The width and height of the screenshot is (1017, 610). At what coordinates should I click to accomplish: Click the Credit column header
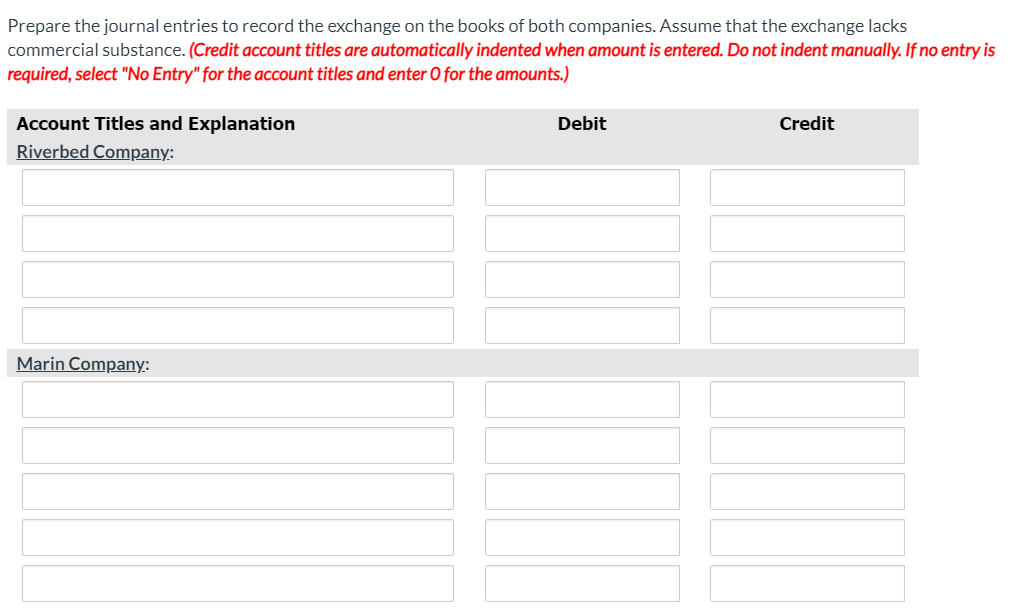(x=807, y=124)
